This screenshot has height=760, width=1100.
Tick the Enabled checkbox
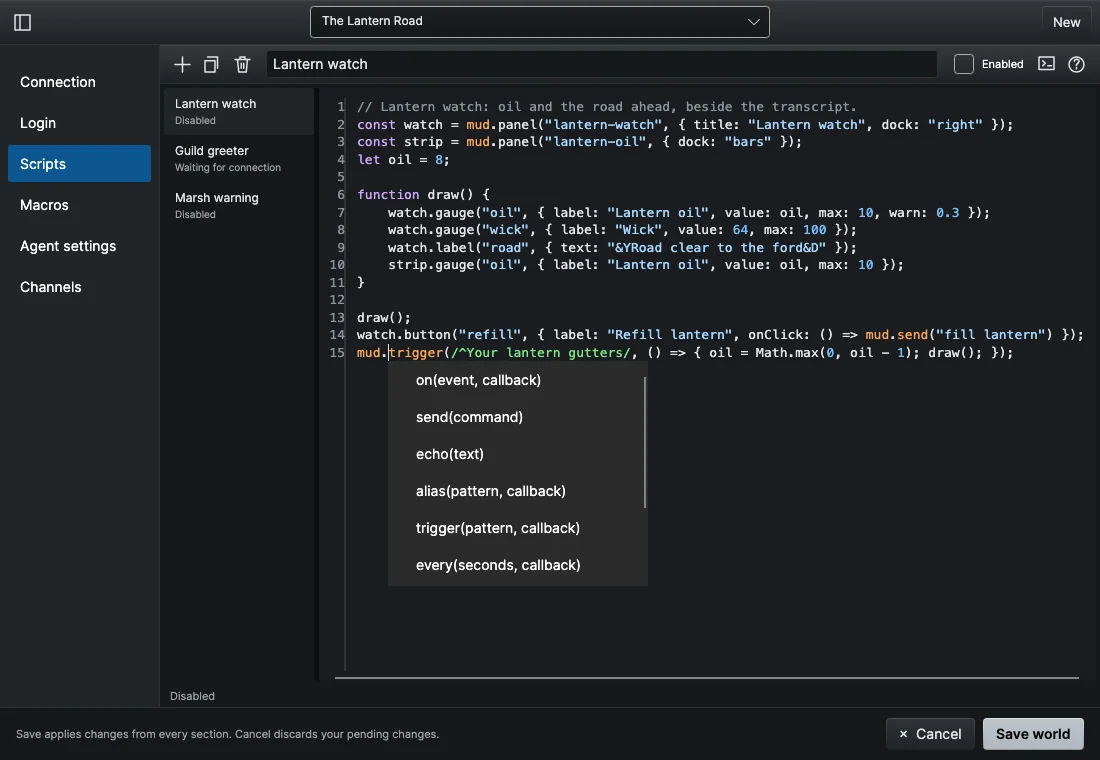[x=963, y=64]
